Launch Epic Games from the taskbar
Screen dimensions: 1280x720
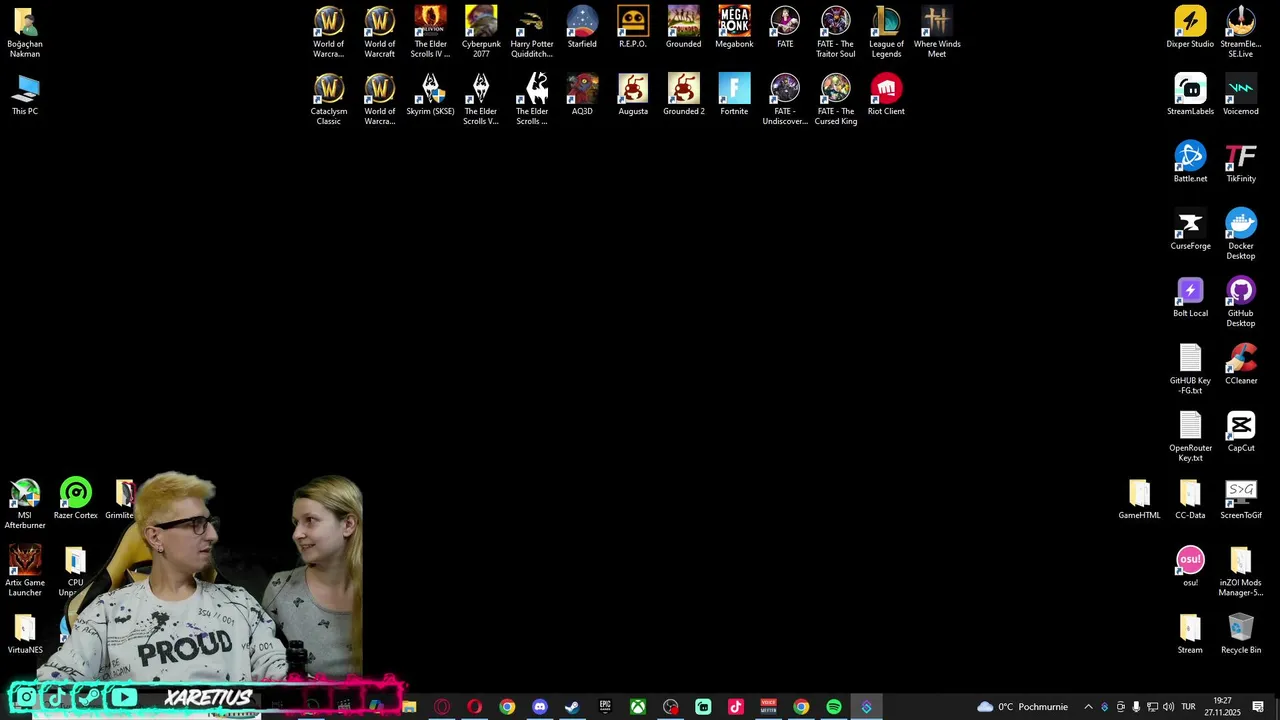coord(605,707)
